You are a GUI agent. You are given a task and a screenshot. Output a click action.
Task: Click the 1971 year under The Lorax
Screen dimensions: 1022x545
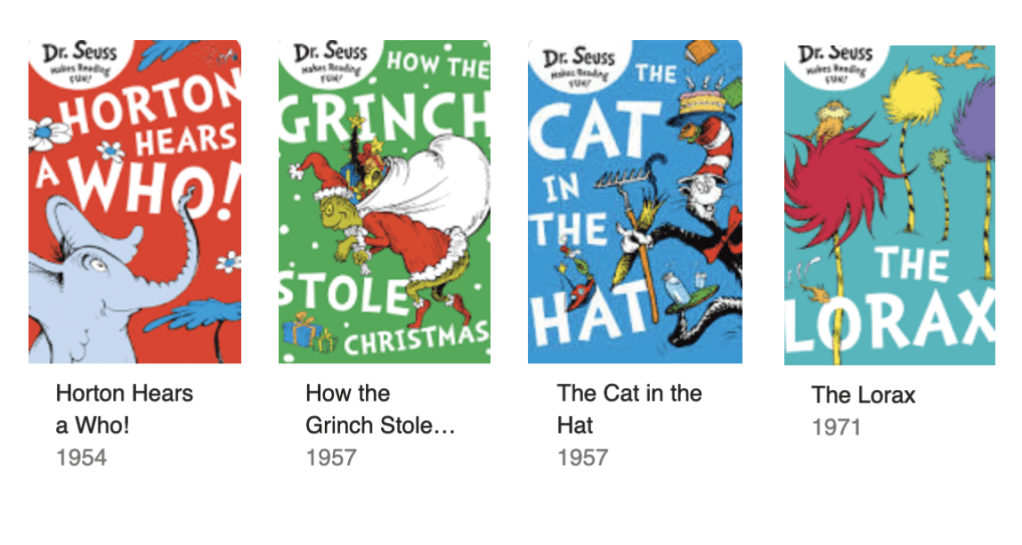pos(837,428)
